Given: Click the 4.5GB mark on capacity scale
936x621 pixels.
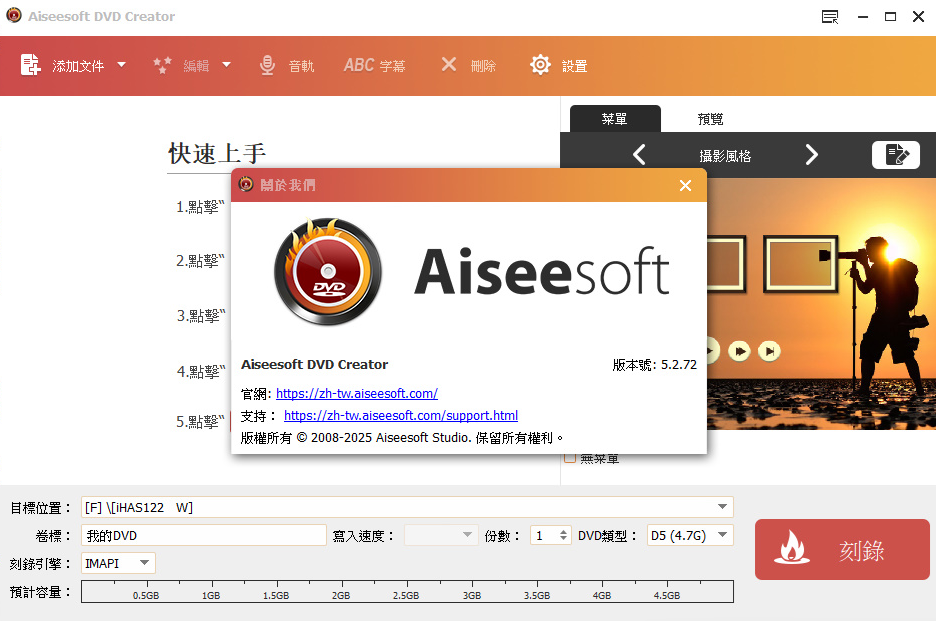Looking at the screenshot, I should [667, 595].
